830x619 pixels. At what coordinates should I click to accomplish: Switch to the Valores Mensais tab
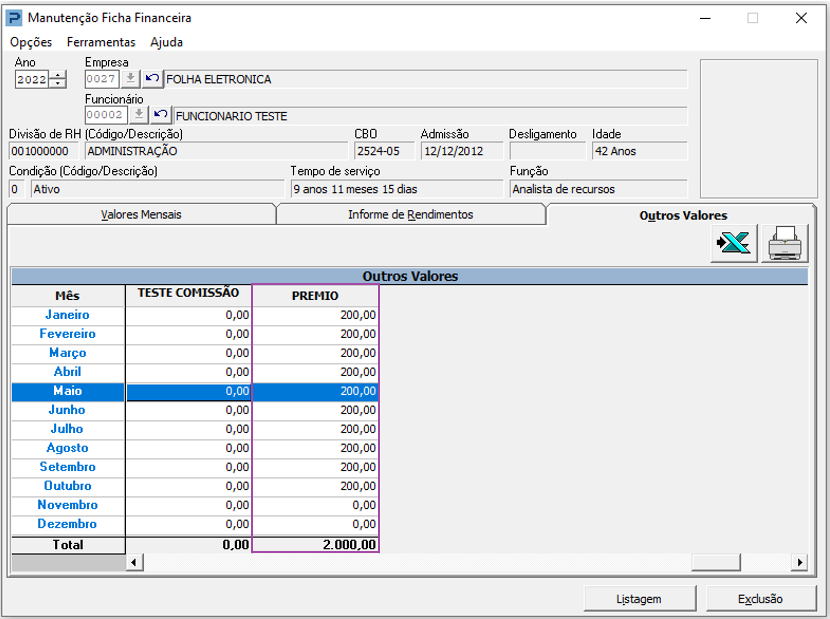[141, 214]
